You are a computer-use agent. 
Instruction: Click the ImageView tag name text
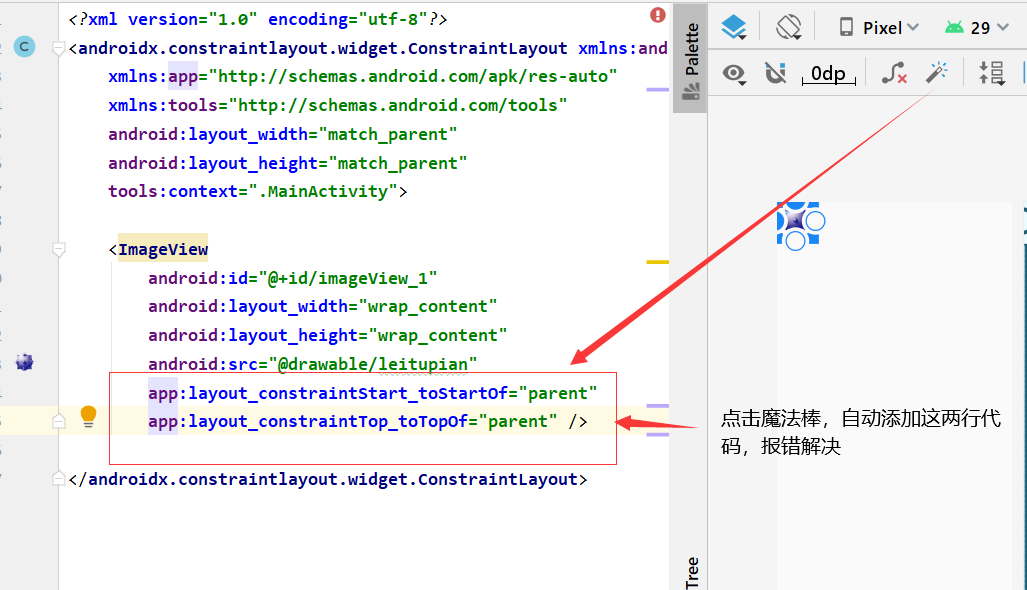pyautogui.click(x=163, y=249)
